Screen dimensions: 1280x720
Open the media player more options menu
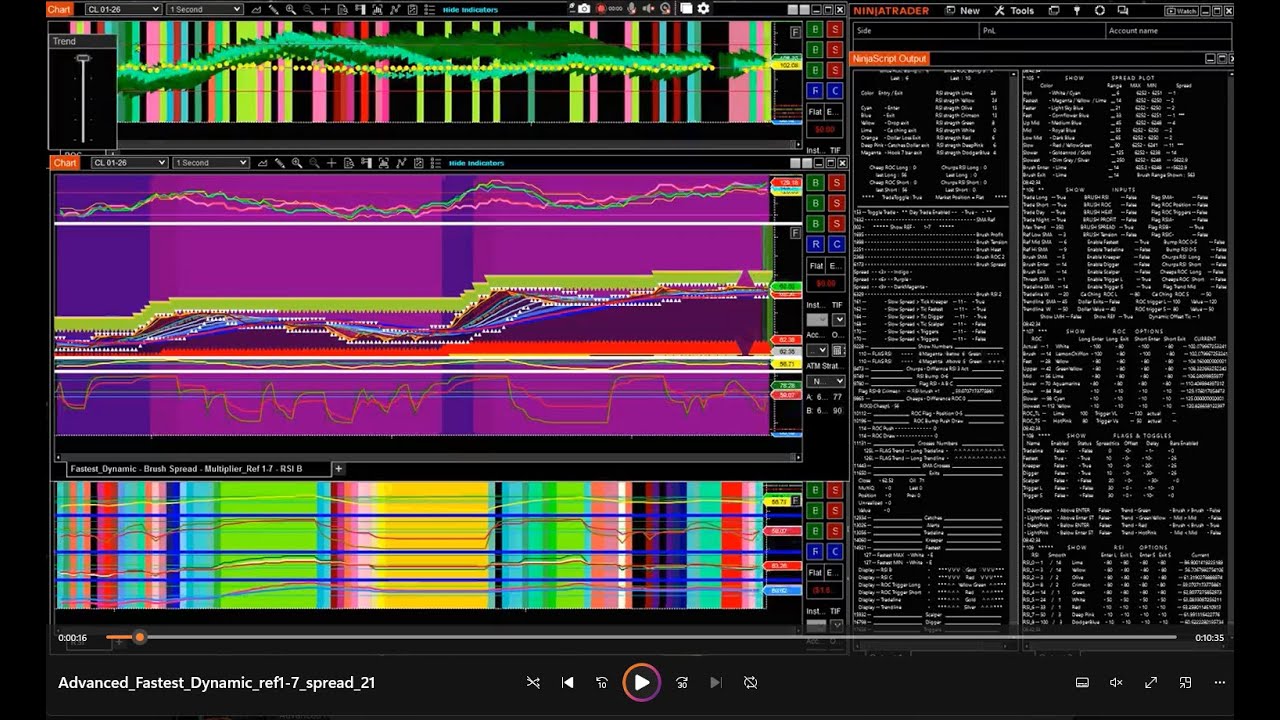(x=1220, y=682)
